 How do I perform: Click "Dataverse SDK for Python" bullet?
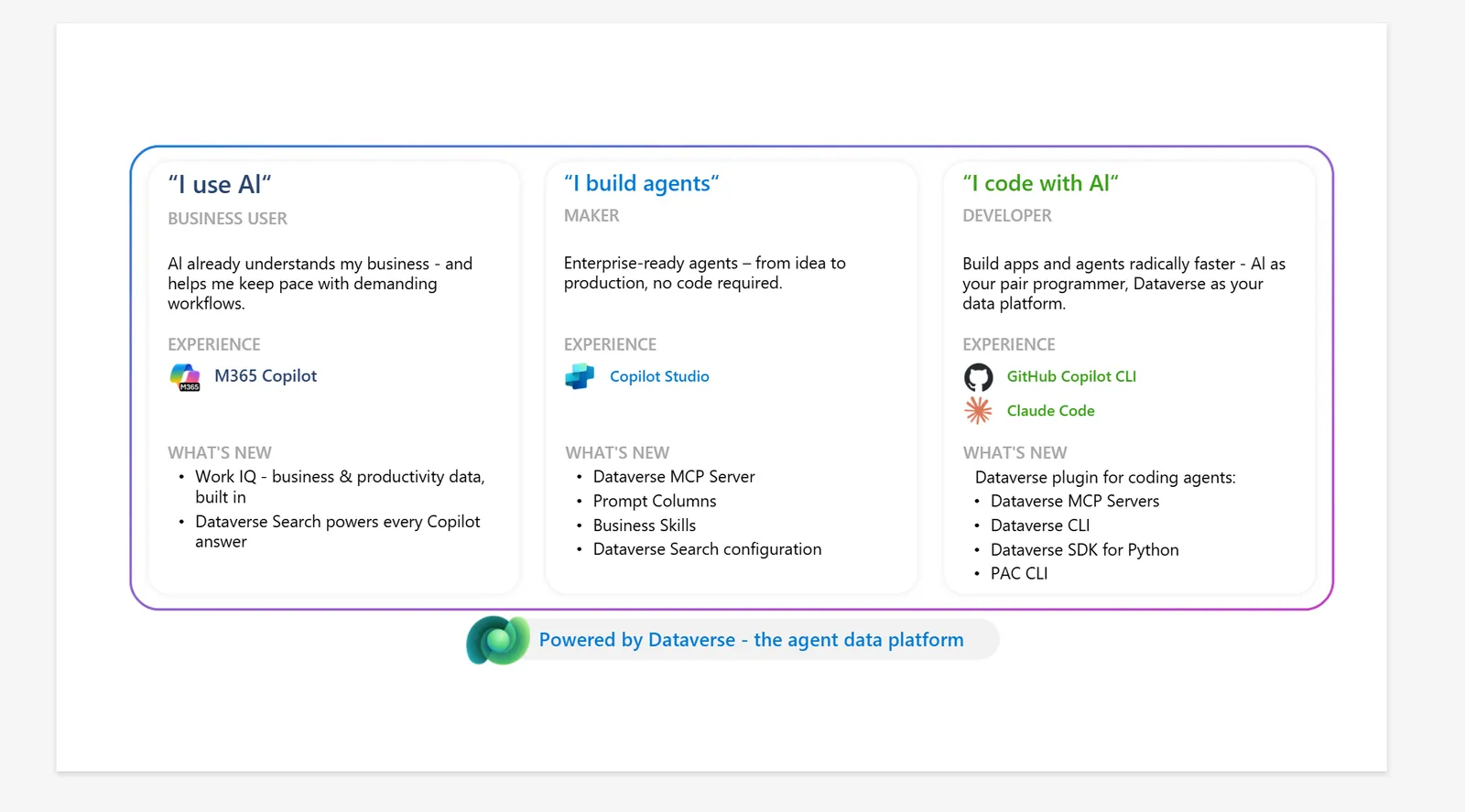[1085, 550]
